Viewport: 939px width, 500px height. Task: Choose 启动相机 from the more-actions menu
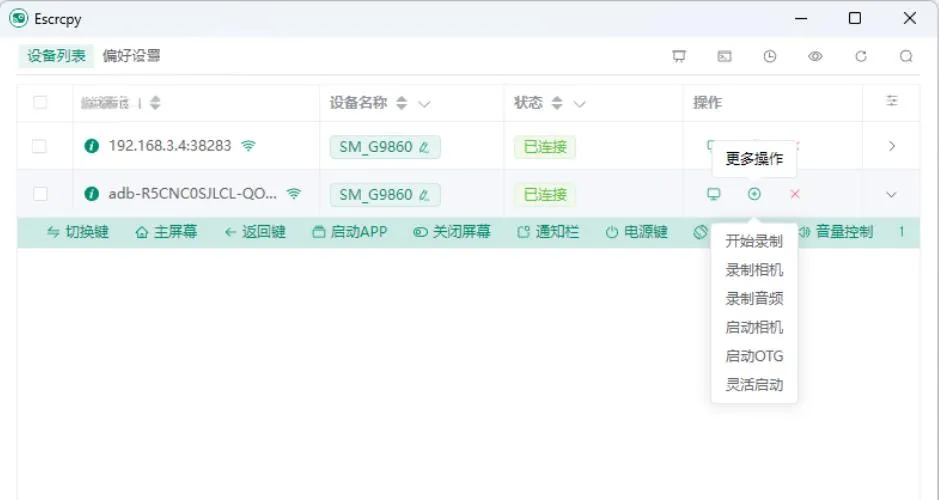click(x=754, y=328)
